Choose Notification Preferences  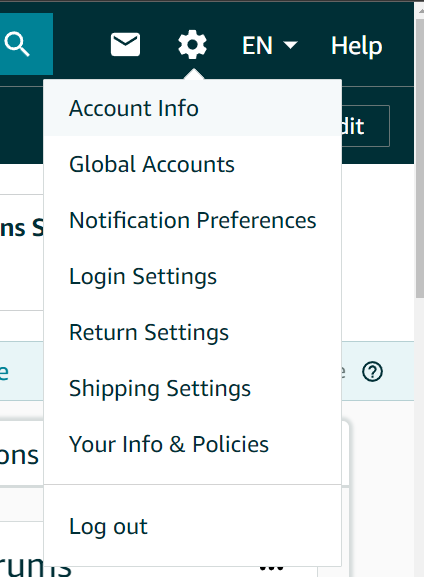(x=192, y=220)
